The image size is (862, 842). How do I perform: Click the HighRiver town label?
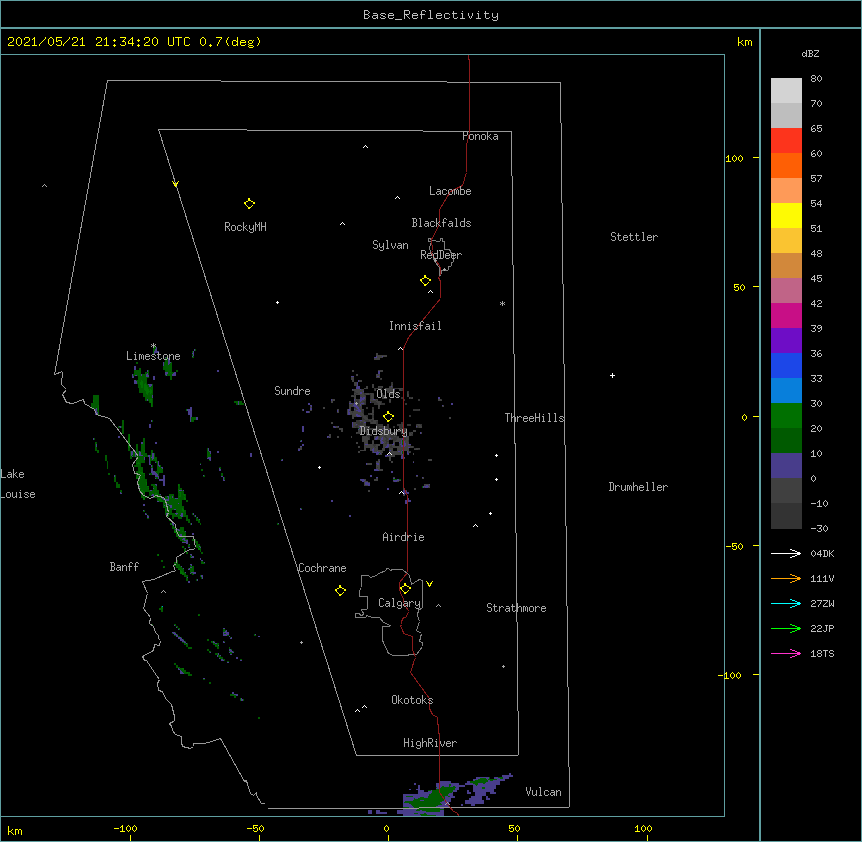click(430, 743)
